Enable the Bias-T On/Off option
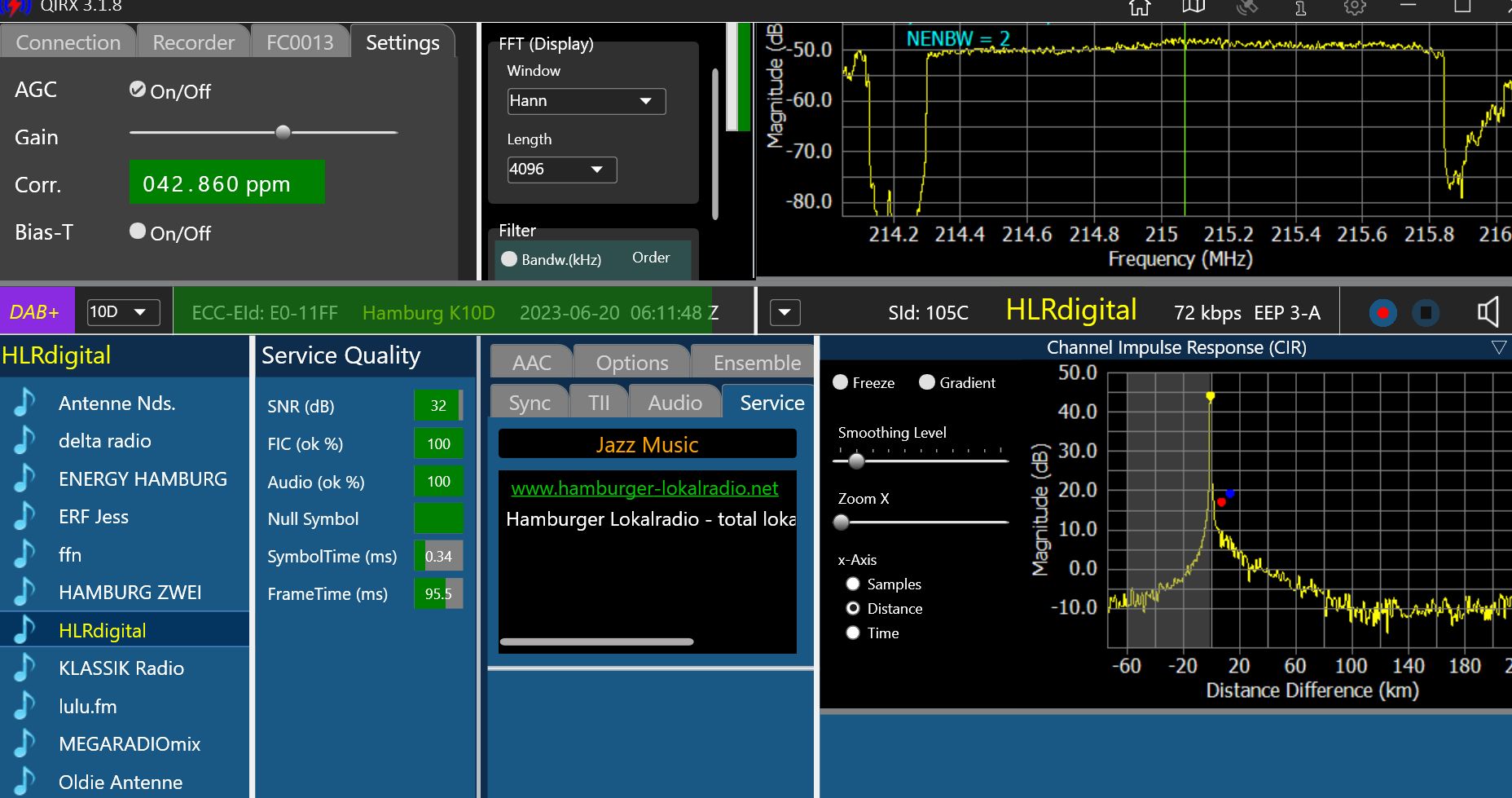 [138, 231]
